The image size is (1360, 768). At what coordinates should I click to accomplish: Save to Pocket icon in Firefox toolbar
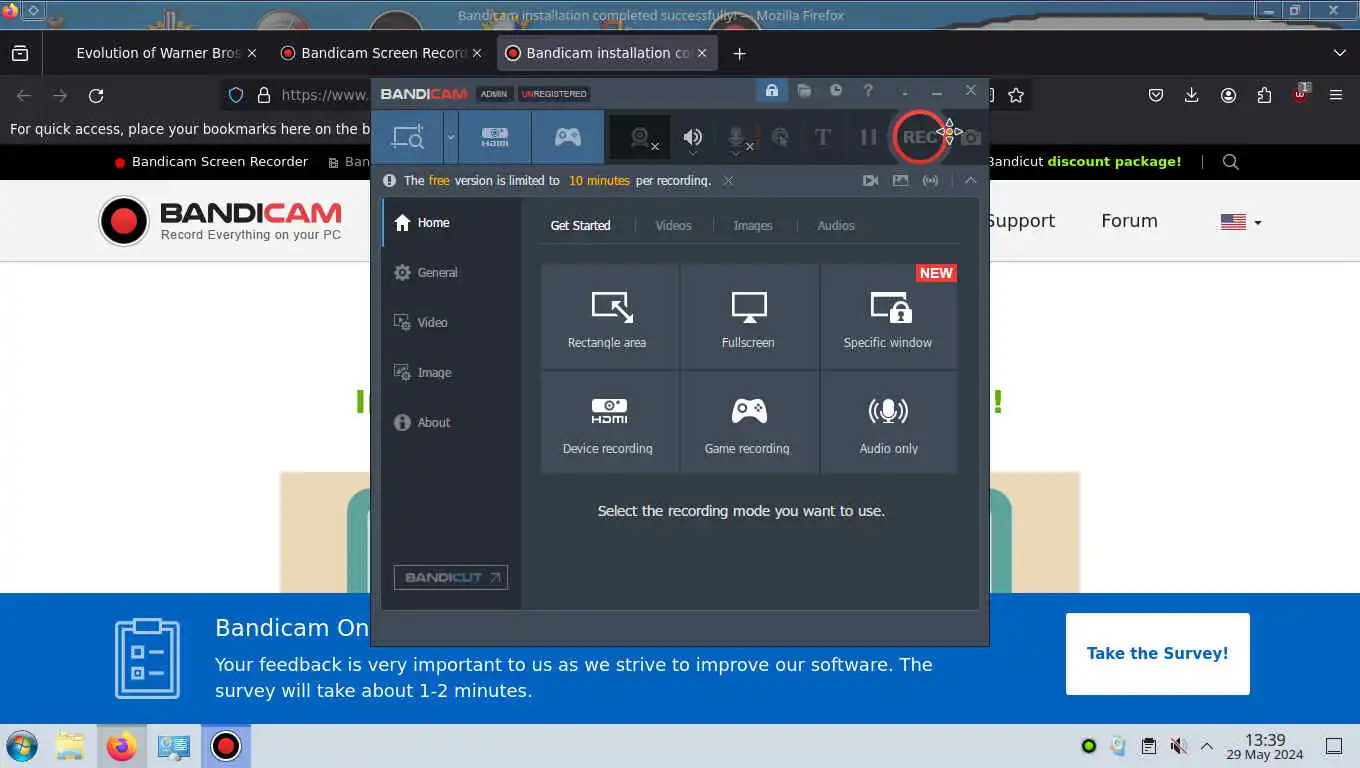click(1155, 95)
